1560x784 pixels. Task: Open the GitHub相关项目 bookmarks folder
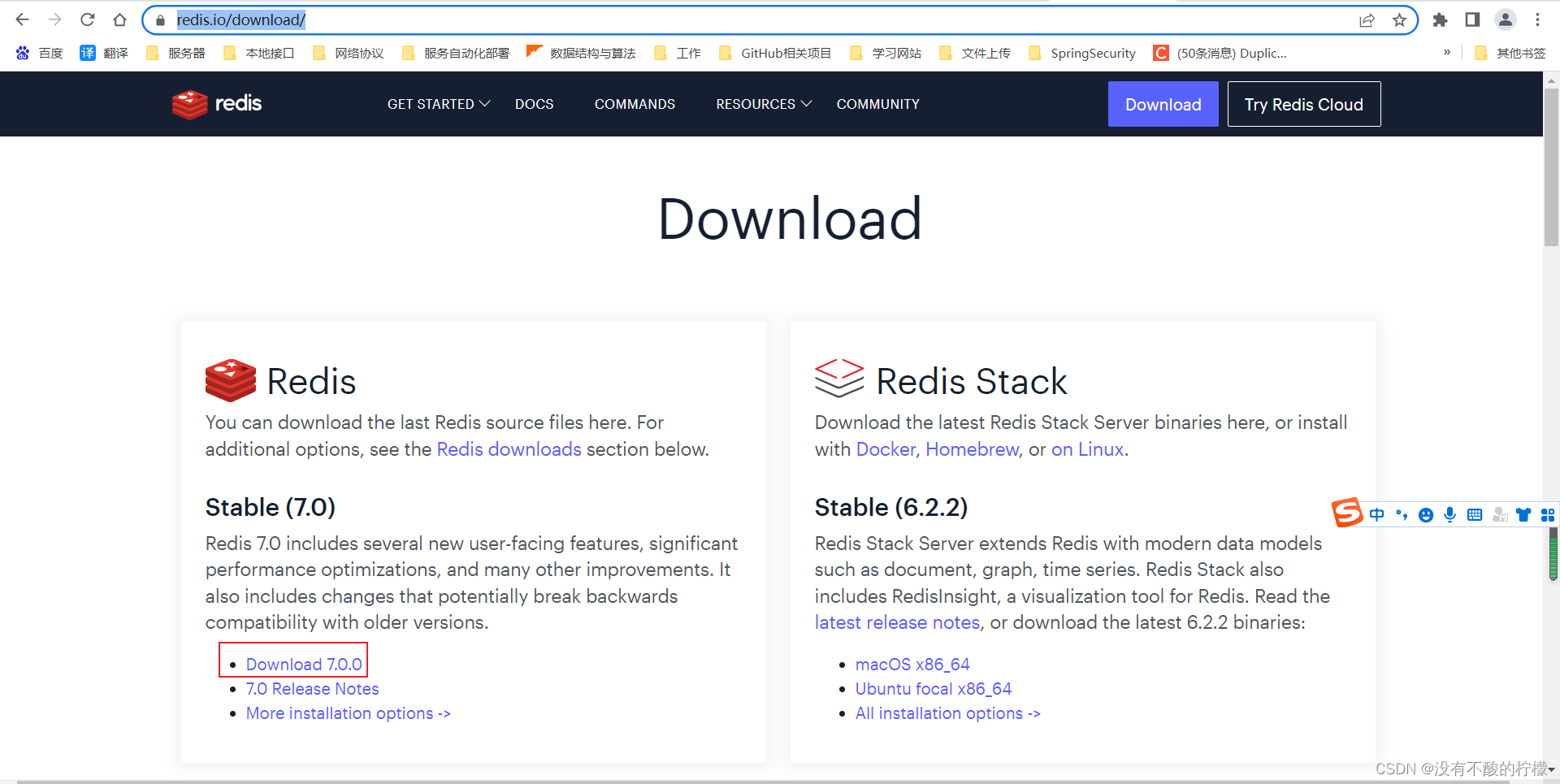(775, 53)
